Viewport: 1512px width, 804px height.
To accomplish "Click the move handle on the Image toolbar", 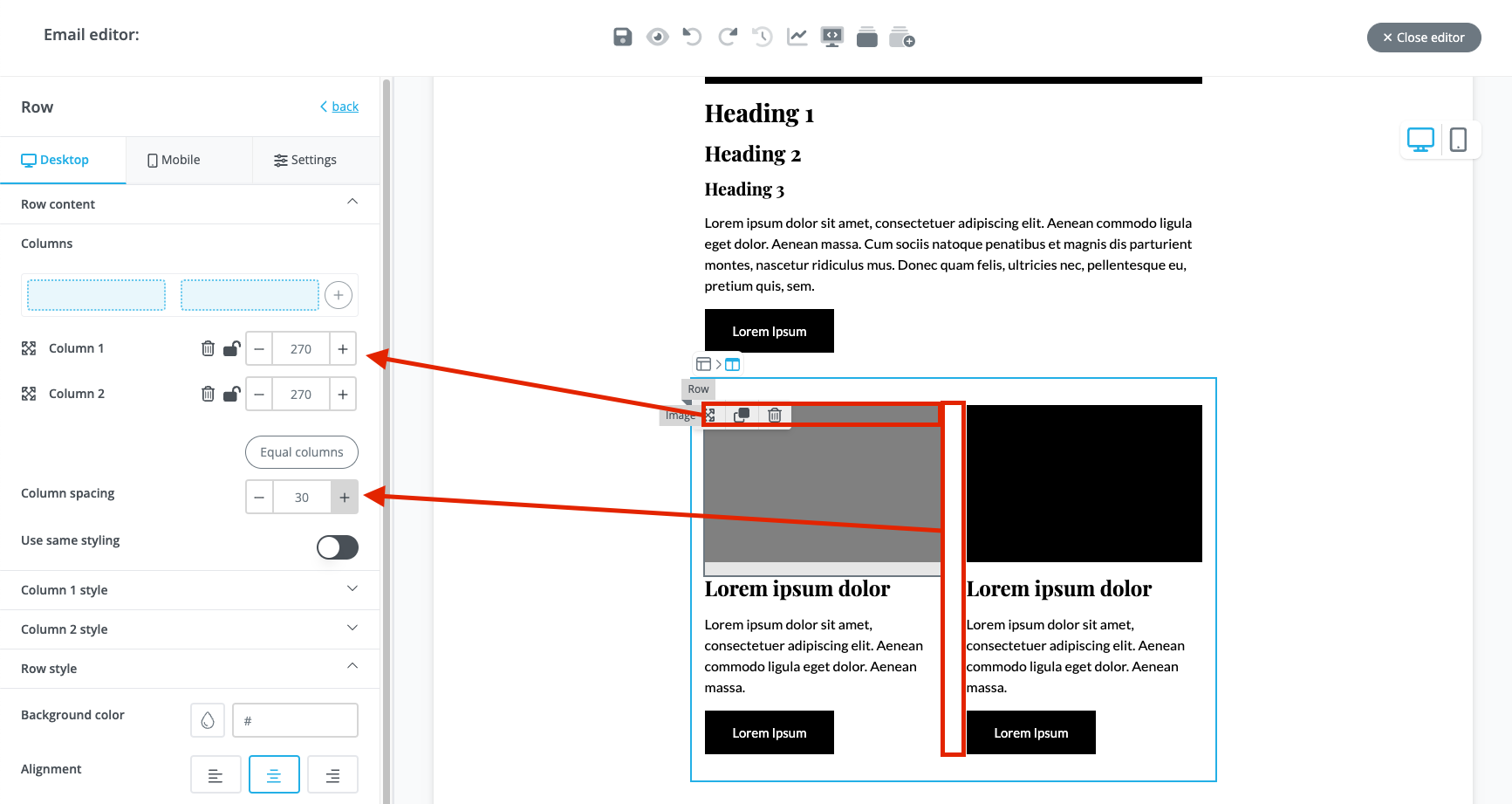I will point(711,415).
